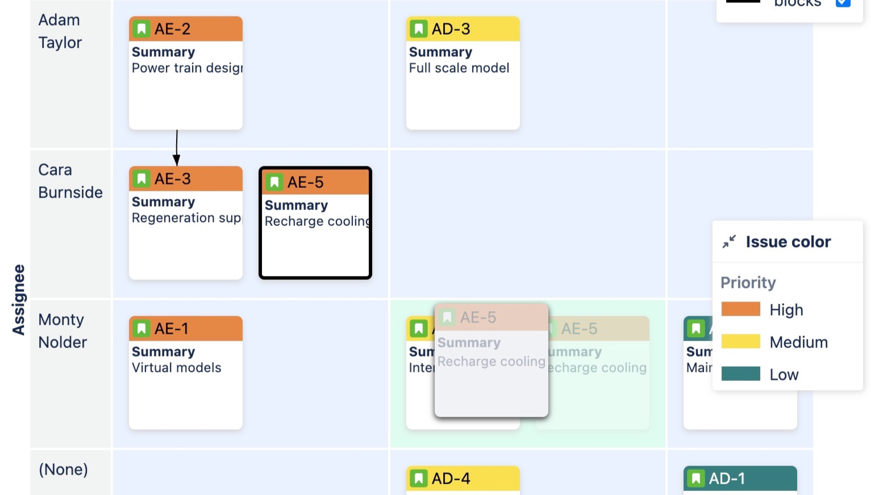Click the dependency arrow between AE-2 and AE-3

pyautogui.click(x=177, y=148)
